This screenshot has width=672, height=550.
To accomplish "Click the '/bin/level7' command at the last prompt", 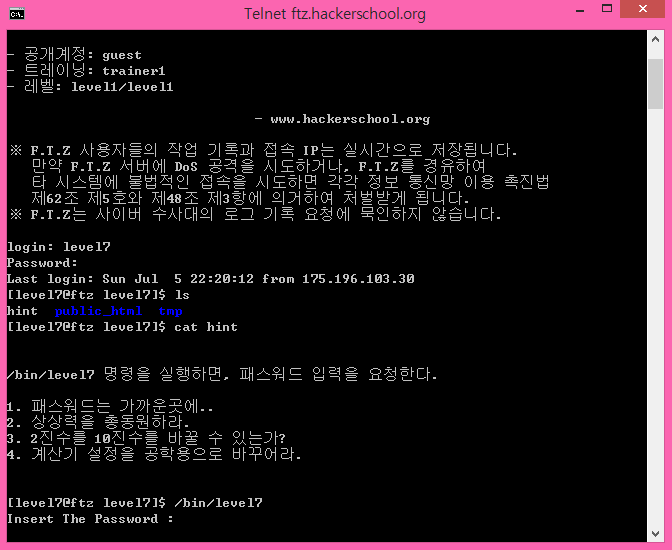I will [x=218, y=503].
